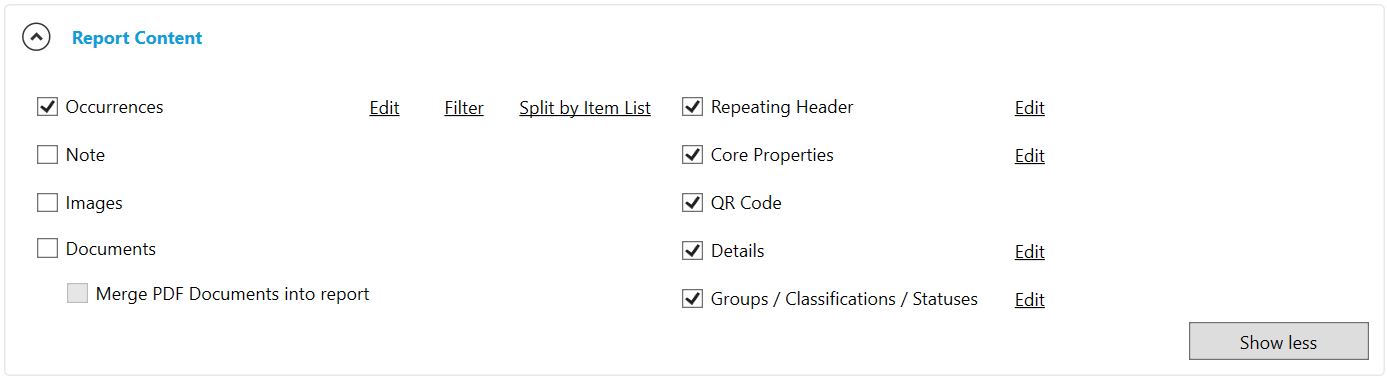This screenshot has height=378, width=1387.
Task: Enable the Images checkbox
Action: 47,203
